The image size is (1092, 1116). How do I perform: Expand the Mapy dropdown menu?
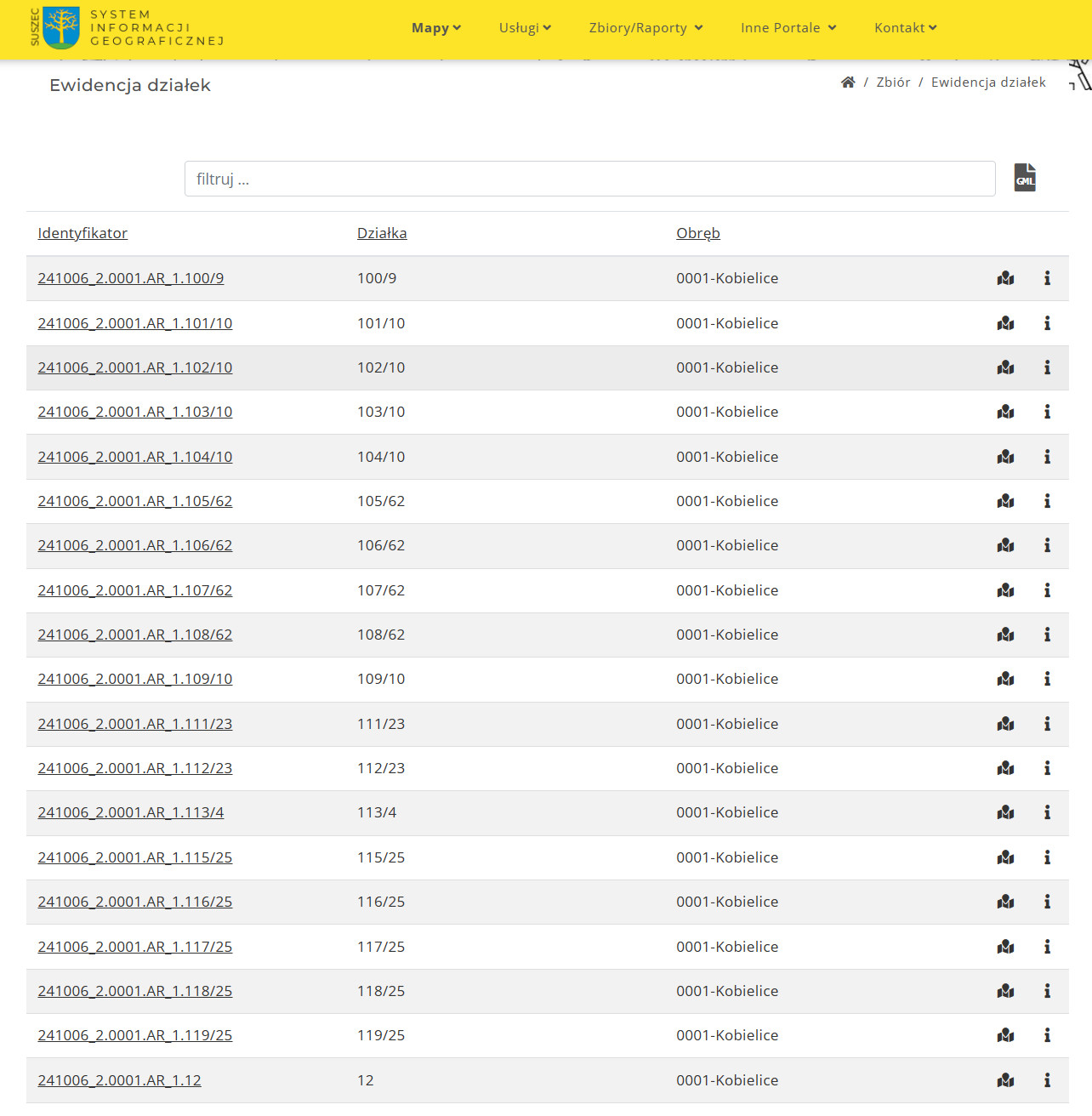pos(435,28)
